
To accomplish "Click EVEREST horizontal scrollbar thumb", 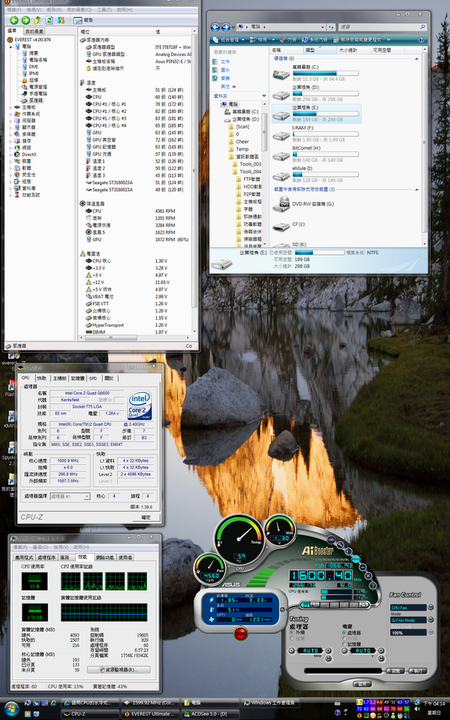I will (x=110, y=338).
